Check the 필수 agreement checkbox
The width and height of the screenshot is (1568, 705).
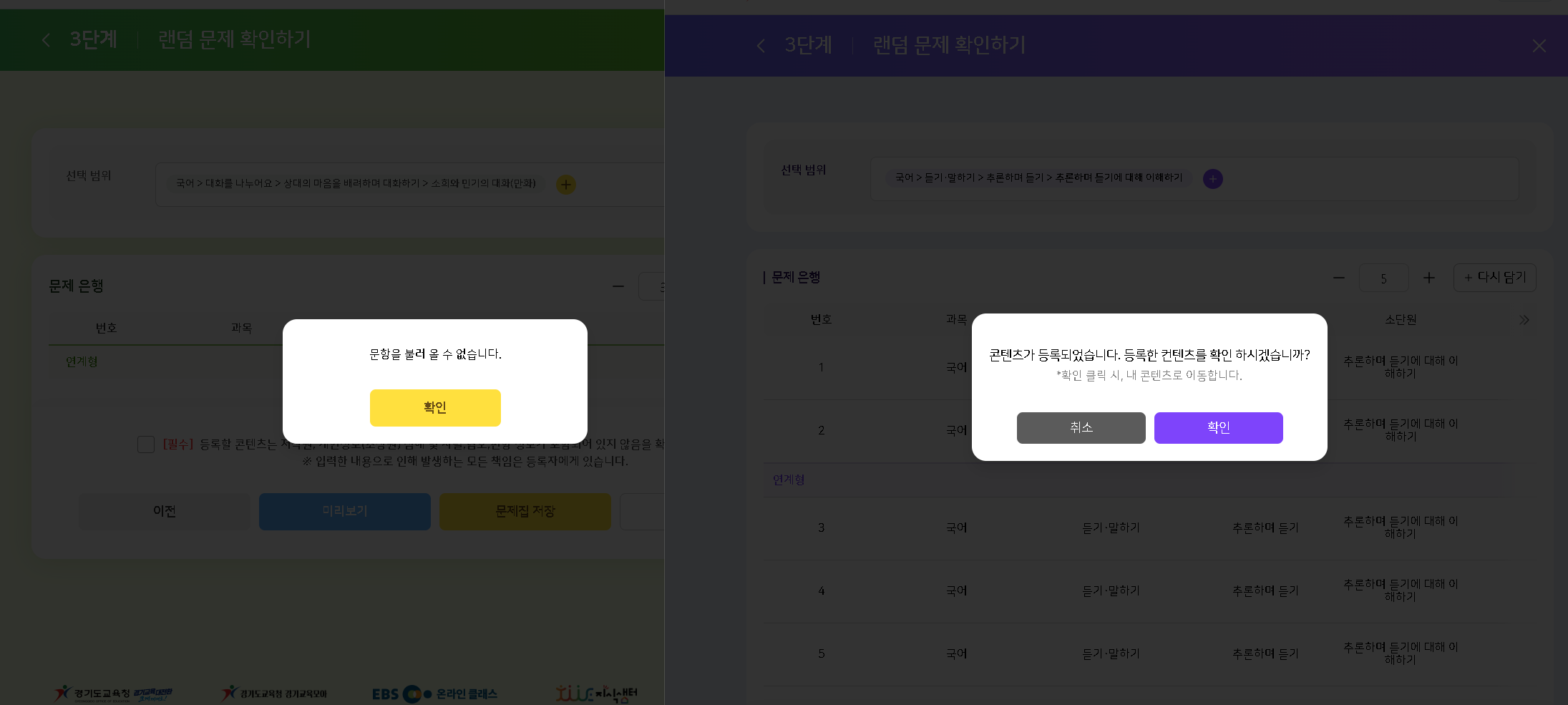[146, 444]
